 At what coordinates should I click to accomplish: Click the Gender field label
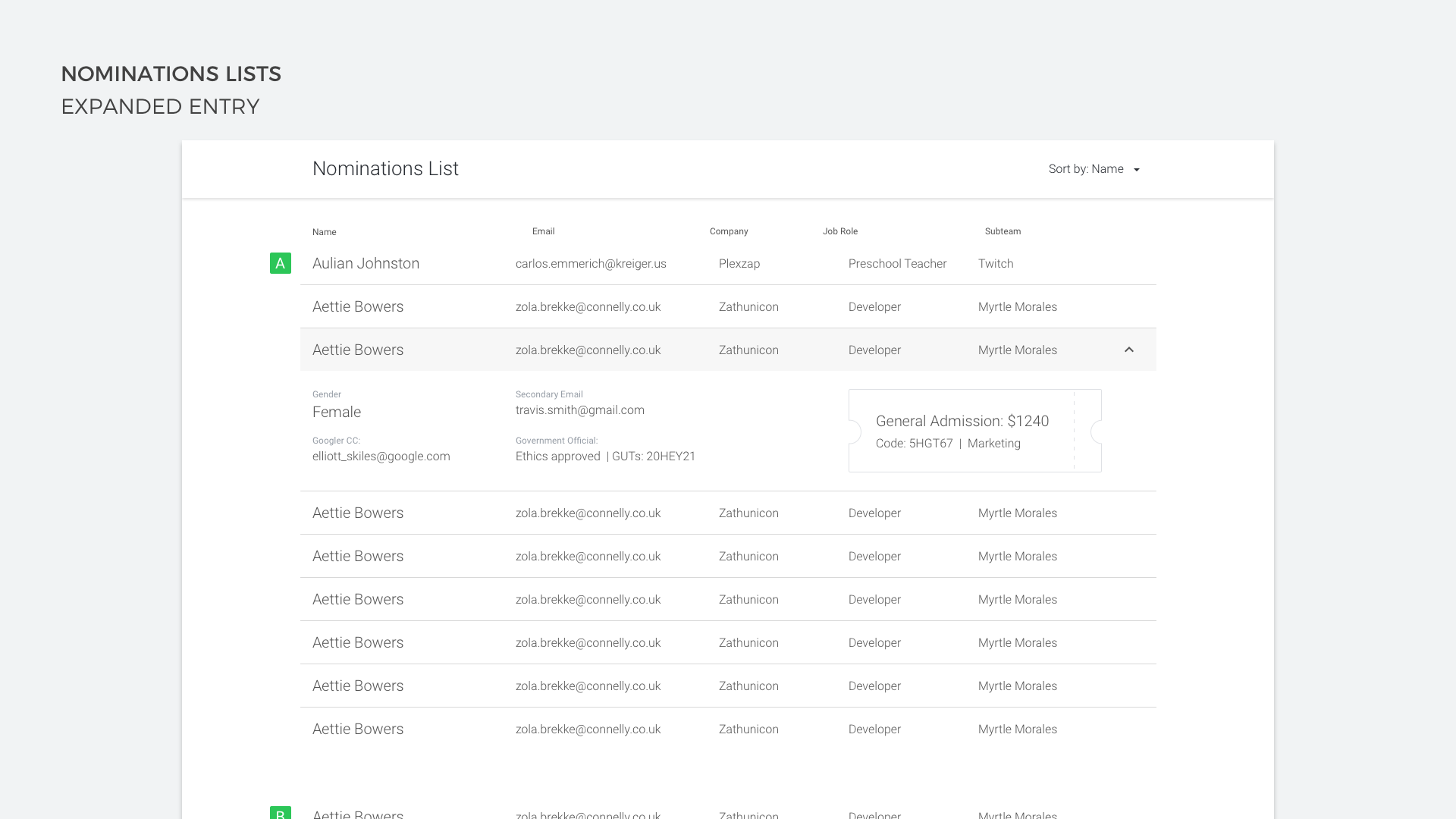pyautogui.click(x=327, y=394)
